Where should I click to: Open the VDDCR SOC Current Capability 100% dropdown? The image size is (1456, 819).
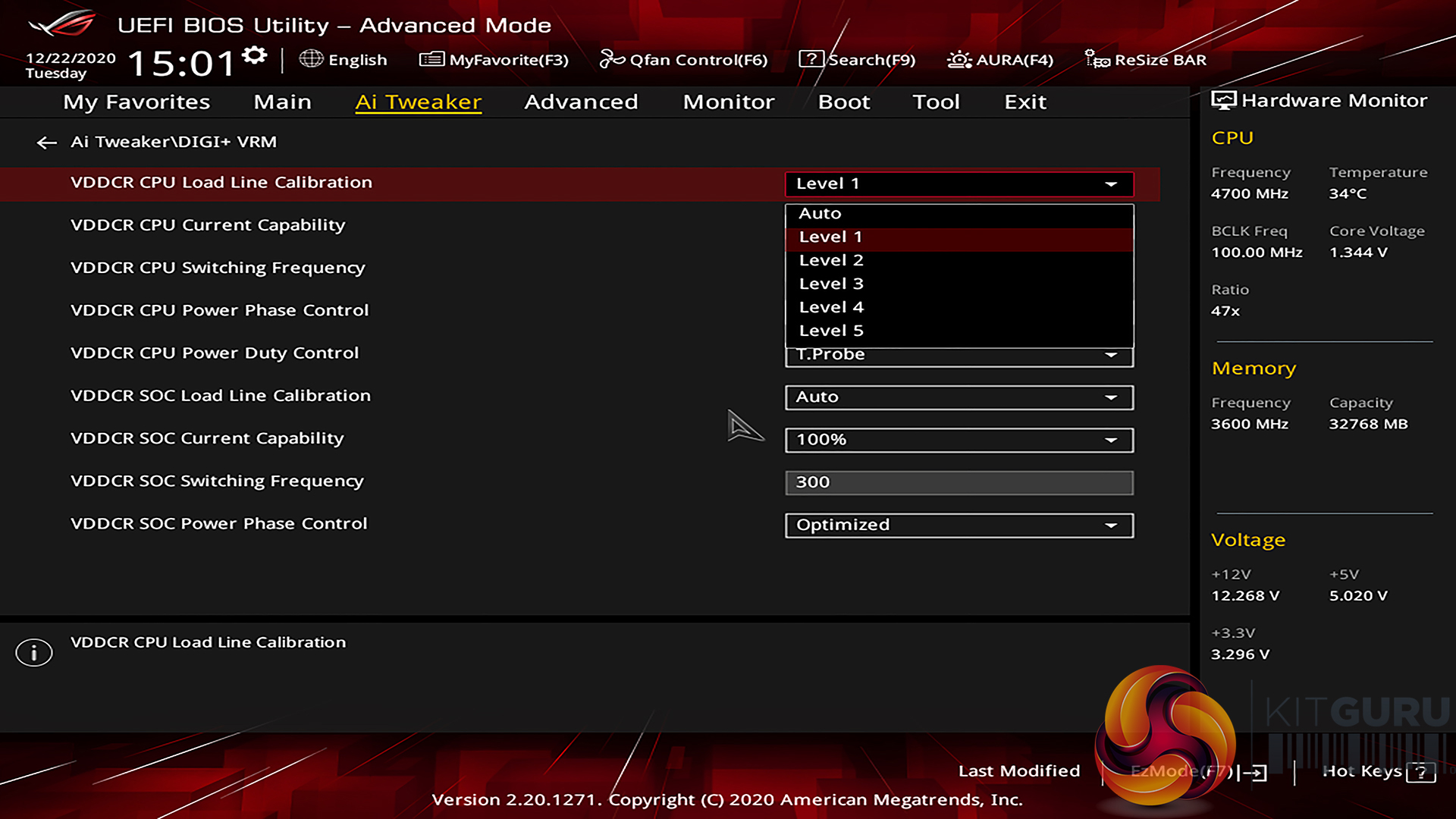(959, 440)
